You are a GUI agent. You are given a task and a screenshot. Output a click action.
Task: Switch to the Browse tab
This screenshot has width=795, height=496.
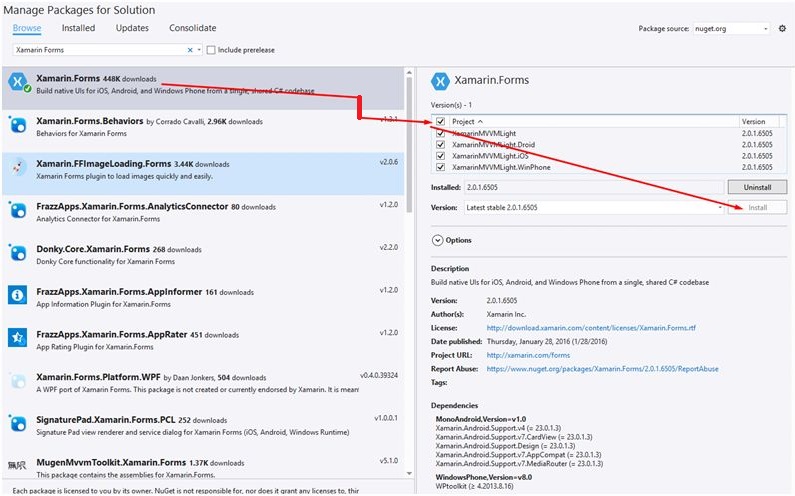(x=27, y=28)
